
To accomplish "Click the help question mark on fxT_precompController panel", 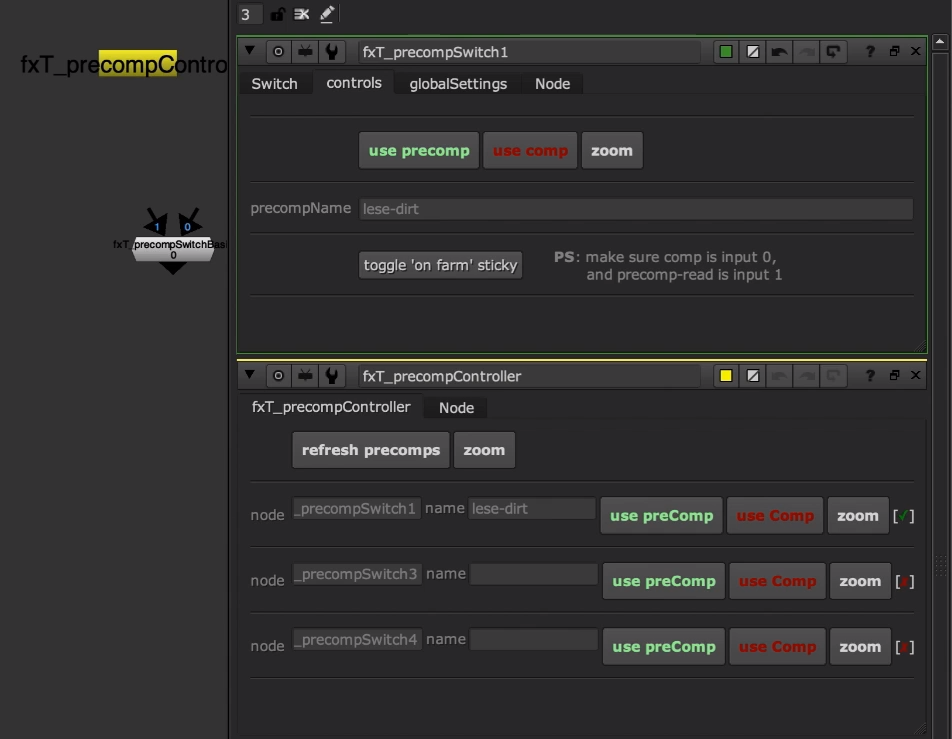I will [x=869, y=376].
